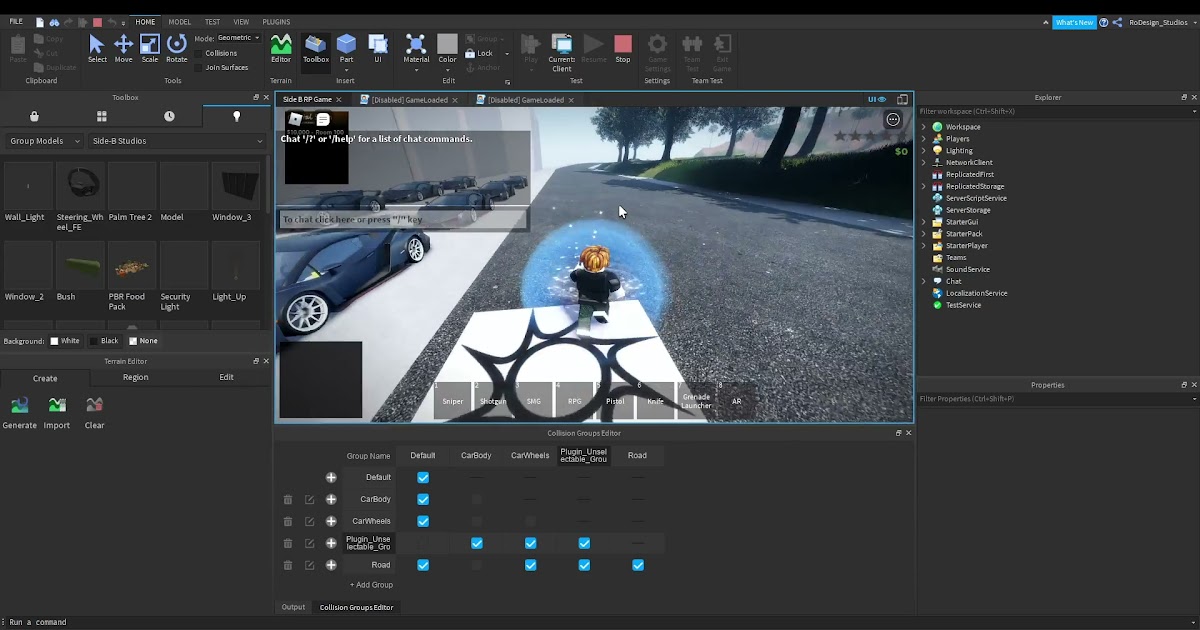This screenshot has height=630, width=1200.
Task: Click the Import terrain icon
Action: click(57, 405)
